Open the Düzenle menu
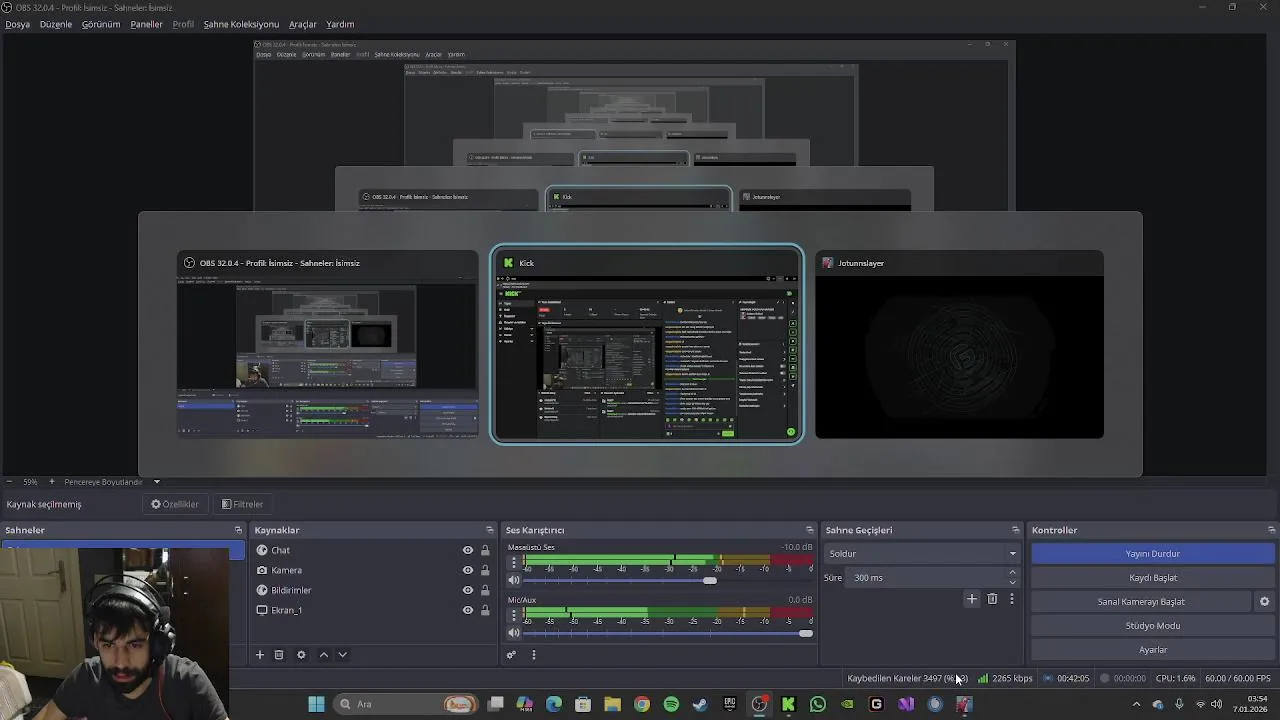The width and height of the screenshot is (1280, 720). (x=56, y=24)
